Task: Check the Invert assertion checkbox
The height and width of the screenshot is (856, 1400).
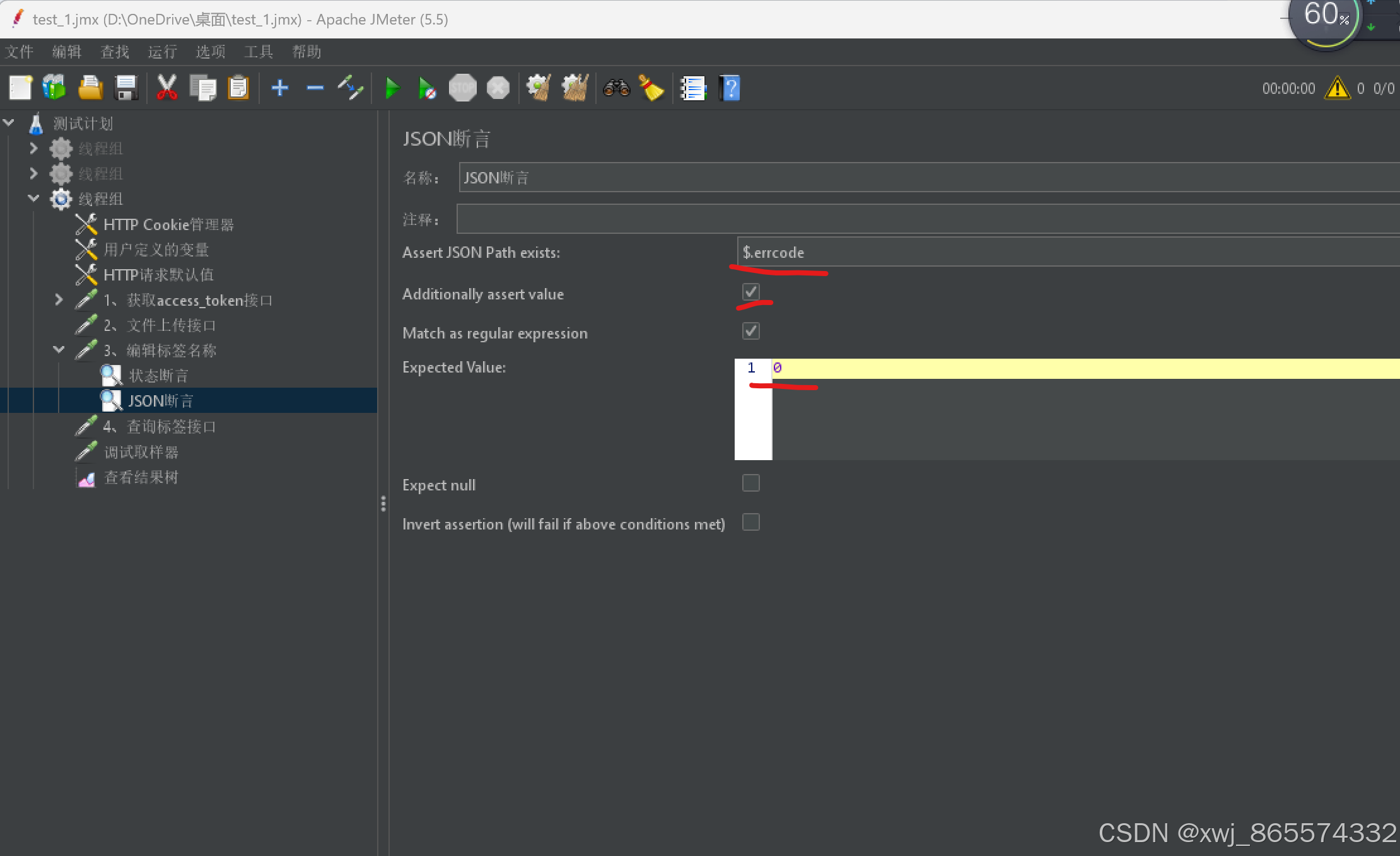Action: pyautogui.click(x=750, y=523)
